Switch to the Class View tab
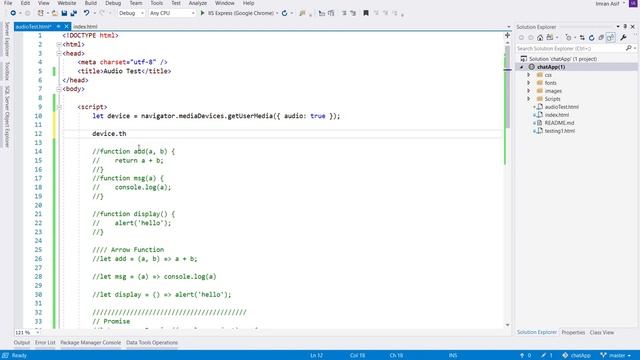This screenshot has width=640, height=360. pyautogui.click(x=602, y=333)
